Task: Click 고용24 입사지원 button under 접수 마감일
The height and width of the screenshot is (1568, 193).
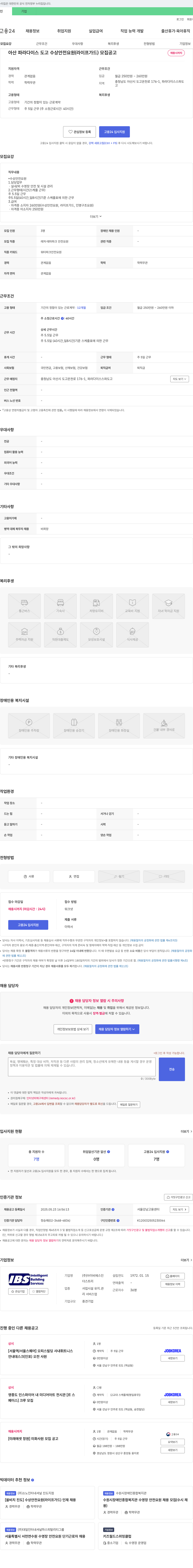Action: coord(28,925)
